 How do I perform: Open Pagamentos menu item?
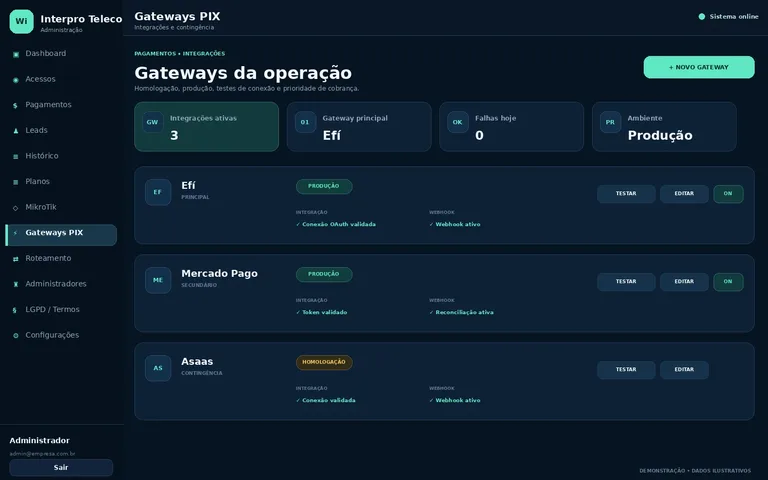(x=61, y=105)
